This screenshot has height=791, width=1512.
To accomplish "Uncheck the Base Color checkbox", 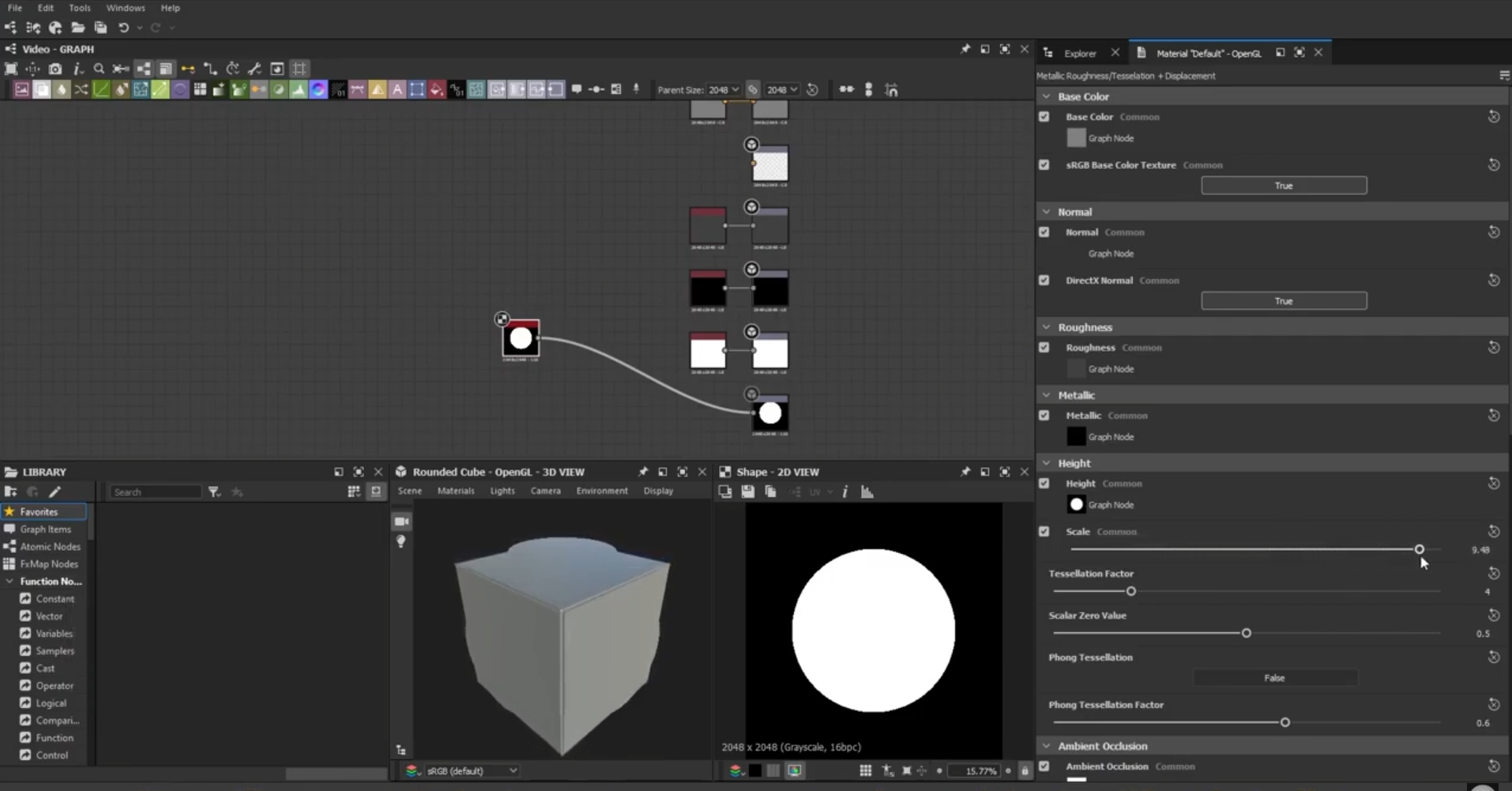I will coord(1044,117).
